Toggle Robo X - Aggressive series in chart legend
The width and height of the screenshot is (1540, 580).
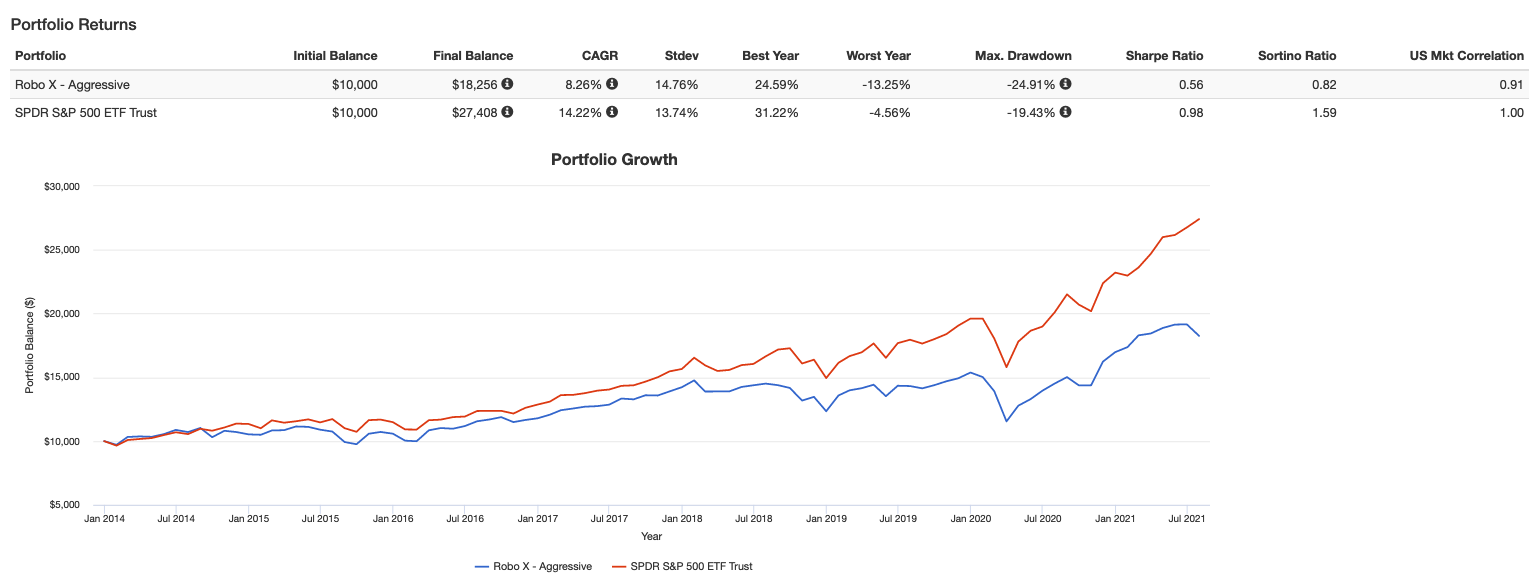(x=542, y=566)
